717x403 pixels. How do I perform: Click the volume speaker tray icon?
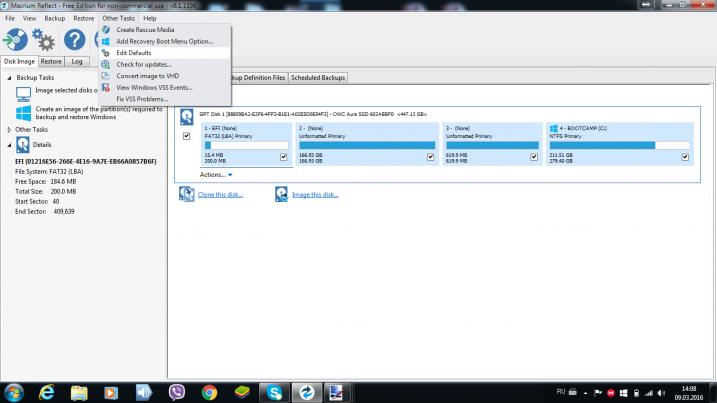pyautogui.click(x=661, y=393)
